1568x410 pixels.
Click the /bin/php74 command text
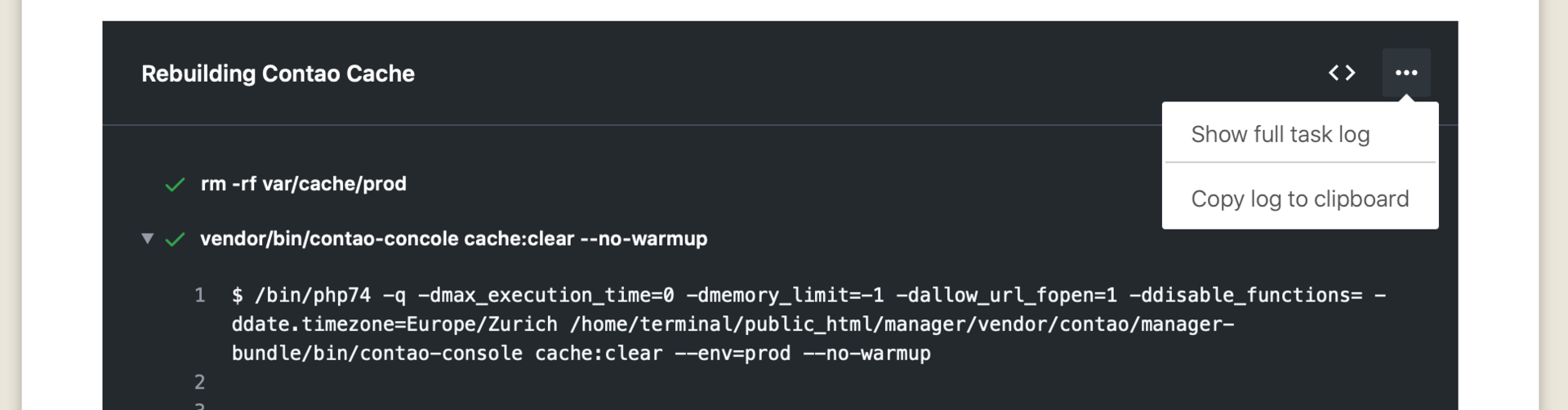313,295
